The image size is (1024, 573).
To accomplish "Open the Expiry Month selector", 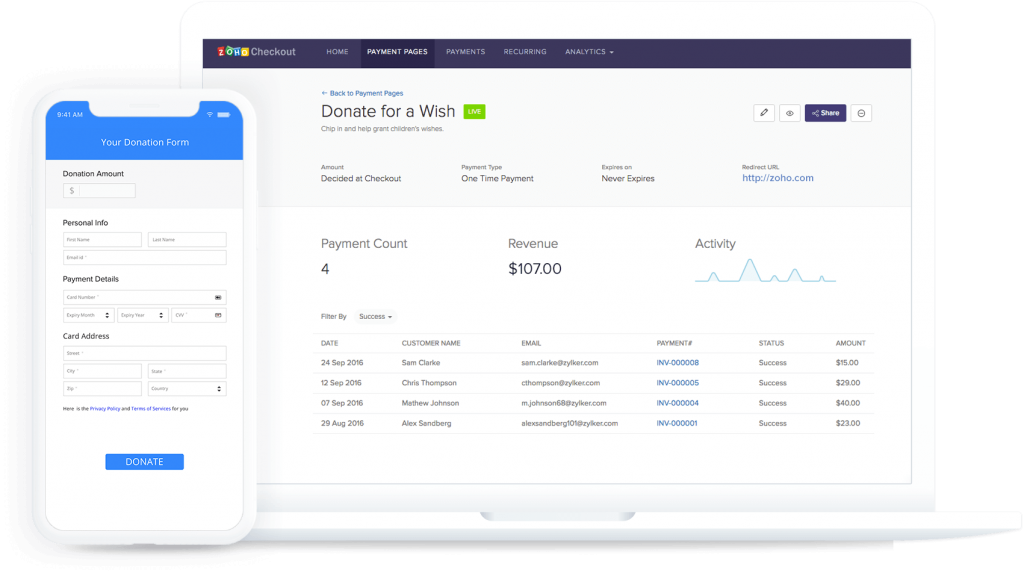I will click(88, 315).
